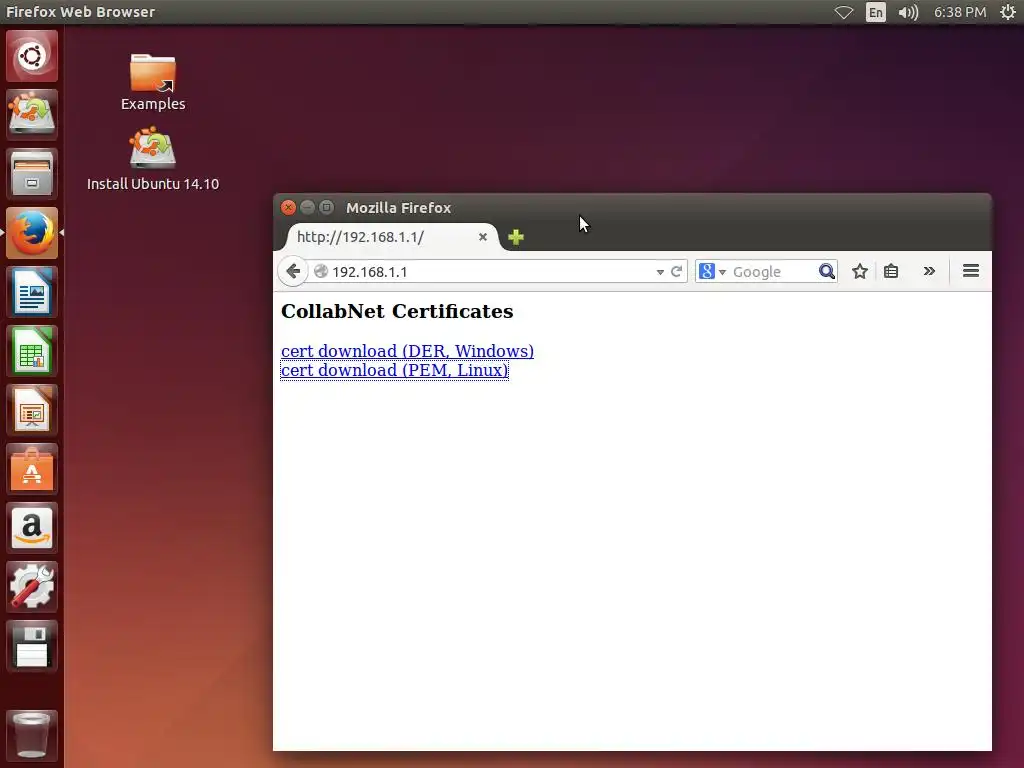Open the Firefox hamburger menu
This screenshot has height=768, width=1024.
click(970, 270)
